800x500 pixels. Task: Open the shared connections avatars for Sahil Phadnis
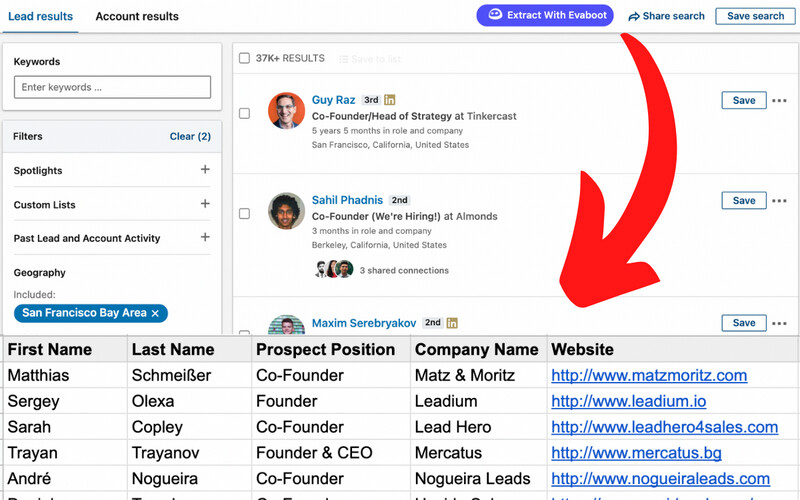click(x=334, y=269)
